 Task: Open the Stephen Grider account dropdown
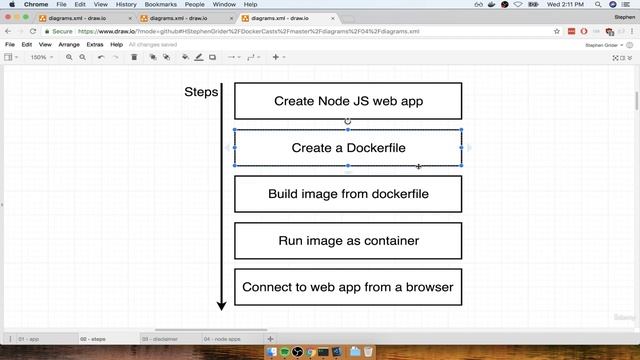604,45
